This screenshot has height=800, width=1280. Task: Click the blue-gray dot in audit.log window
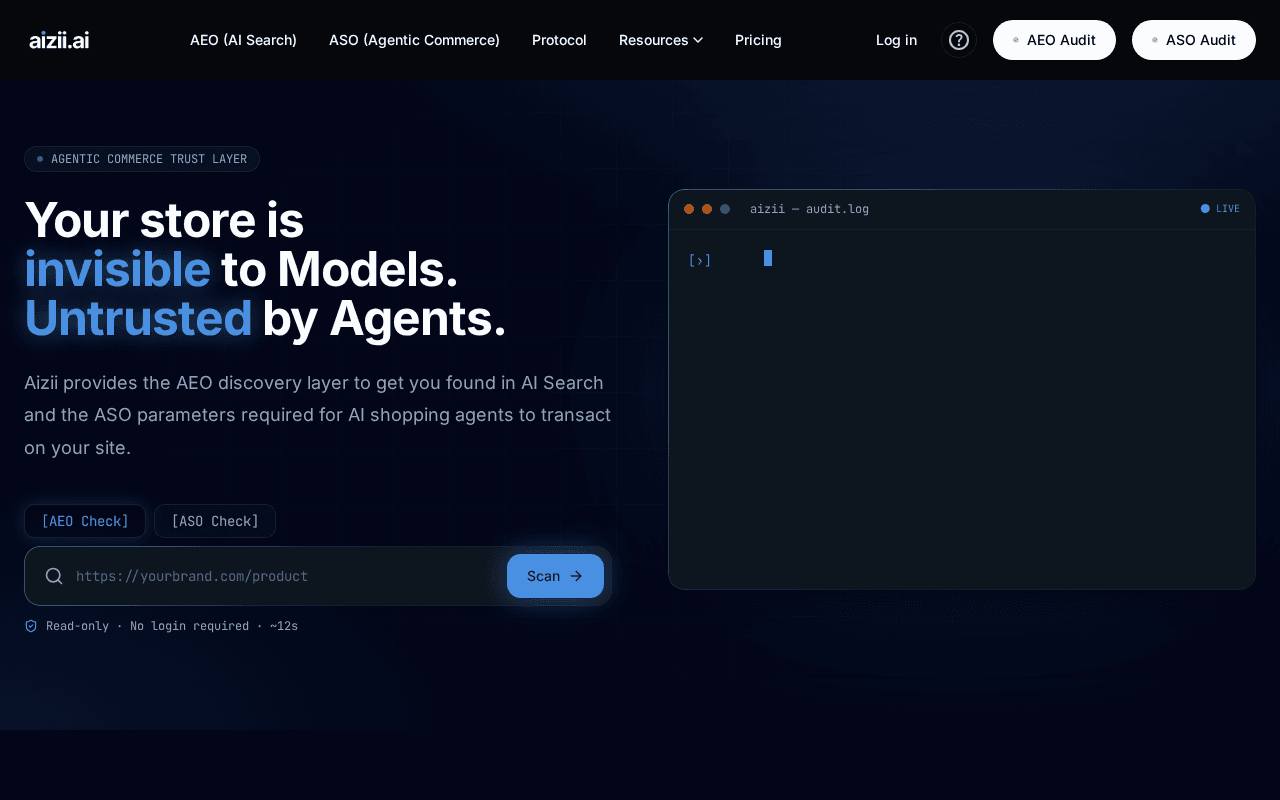click(725, 209)
